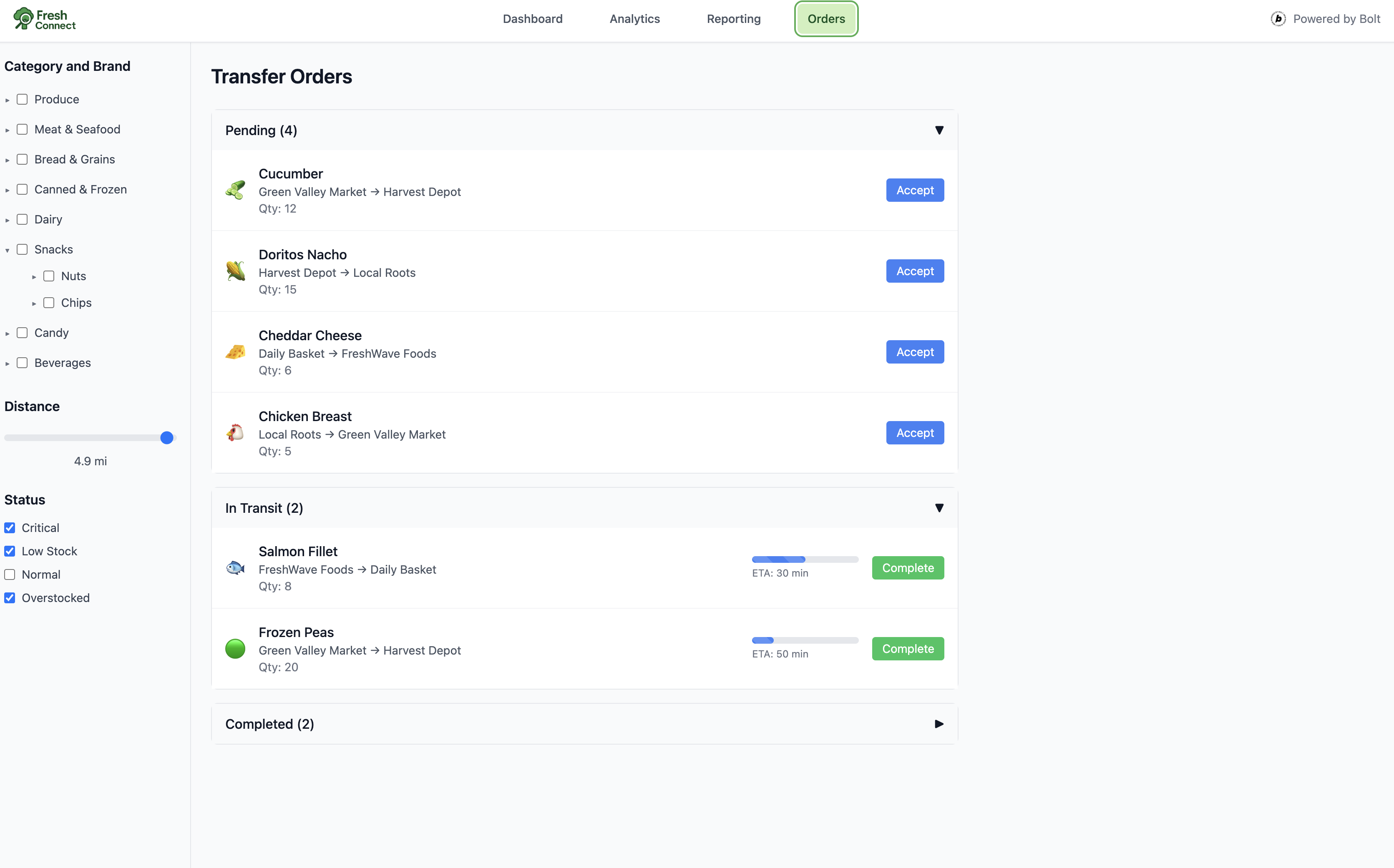Click the cheese wedge icon
Viewport: 1394px width, 868px height.
pyautogui.click(x=235, y=352)
